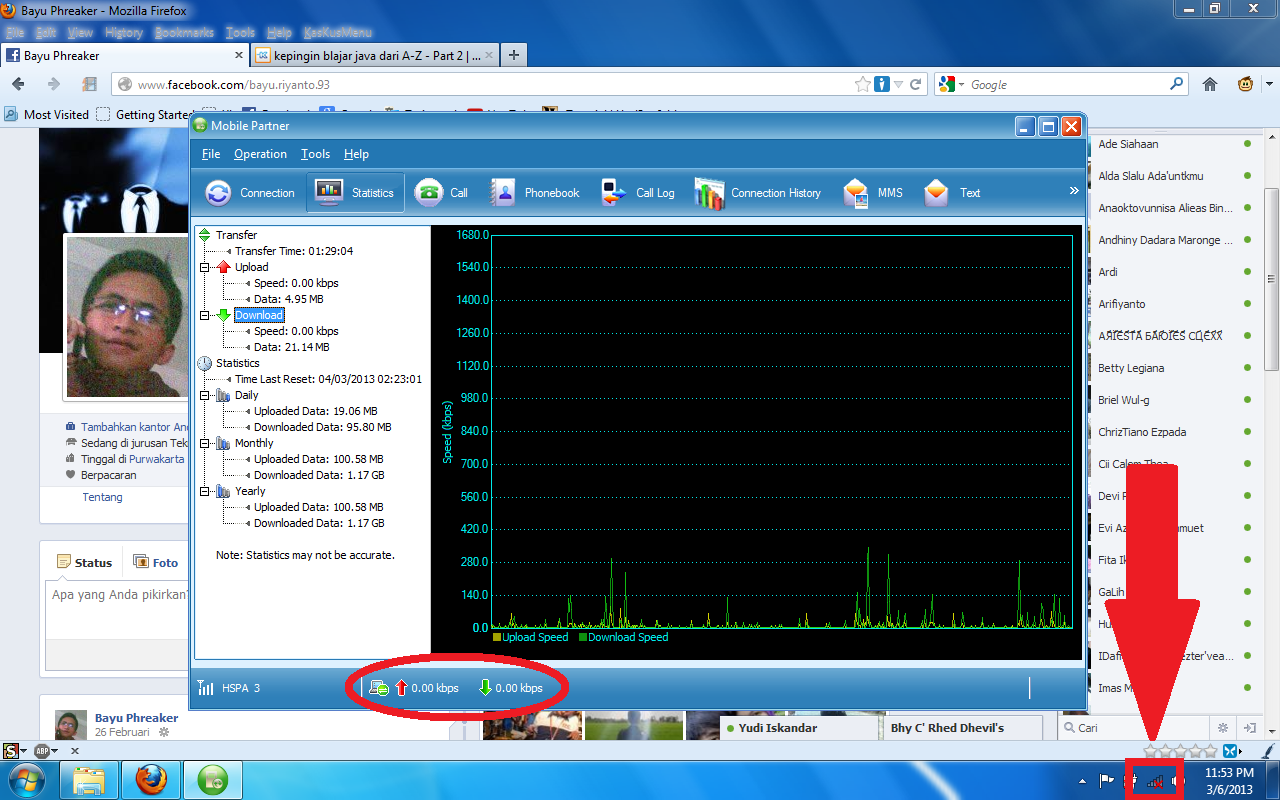This screenshot has height=800, width=1280.
Task: Collapse the Upload tree node
Action: [205, 267]
